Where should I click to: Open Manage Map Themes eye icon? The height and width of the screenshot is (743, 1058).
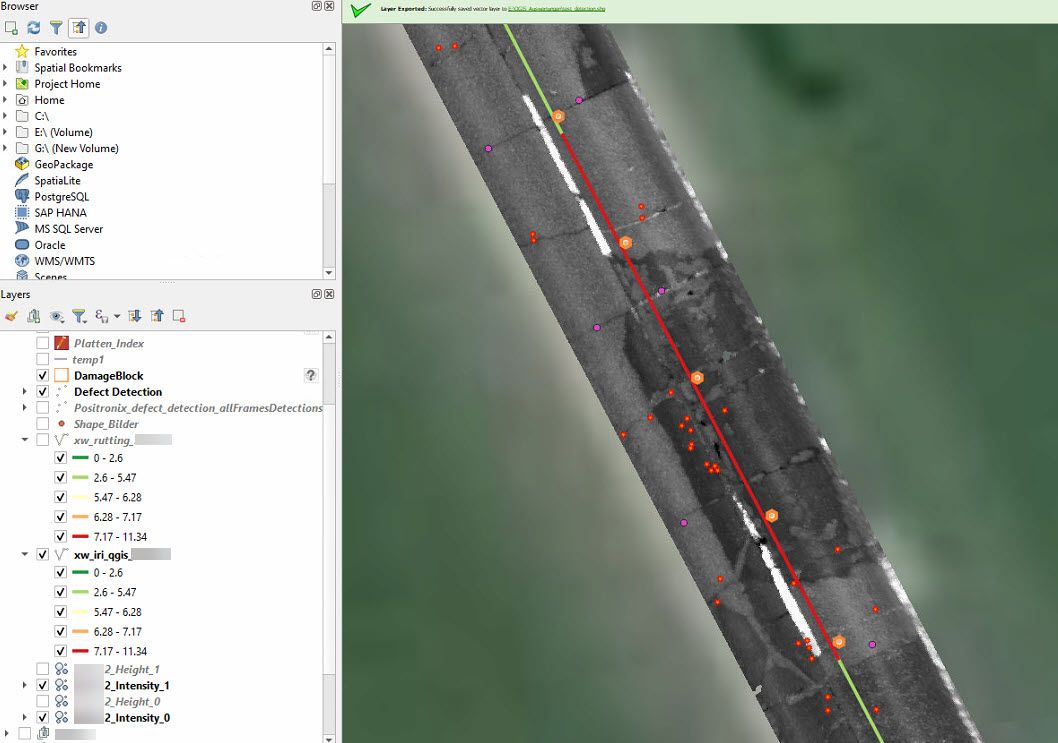(x=57, y=316)
